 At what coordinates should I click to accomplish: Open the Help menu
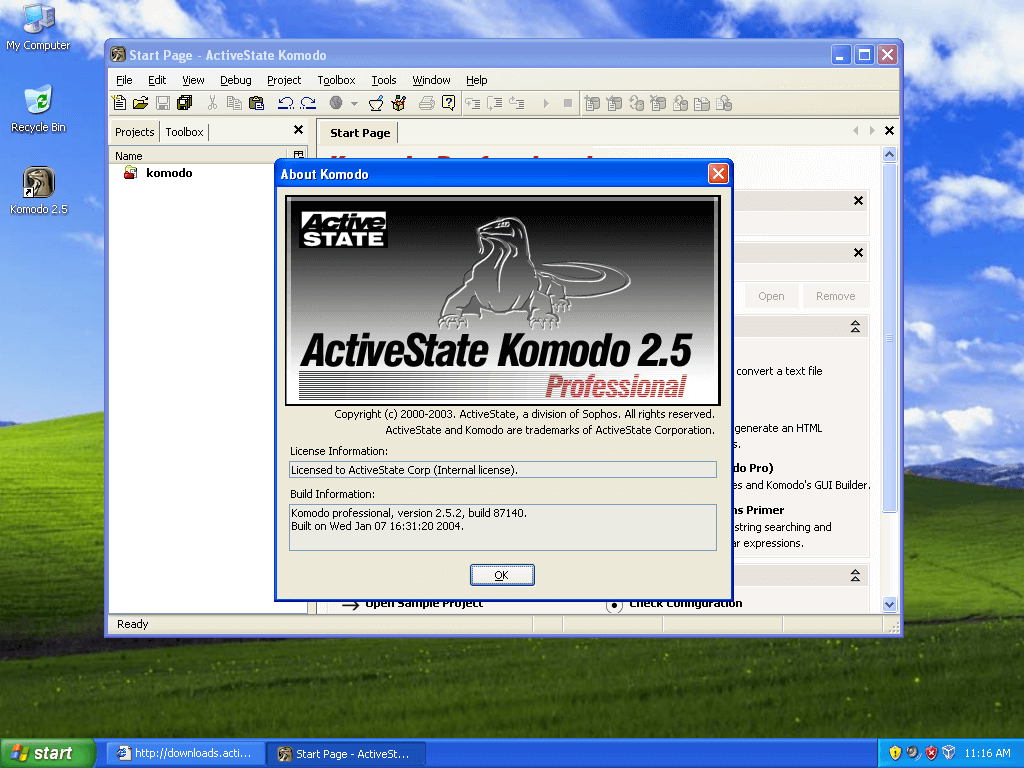pos(477,80)
